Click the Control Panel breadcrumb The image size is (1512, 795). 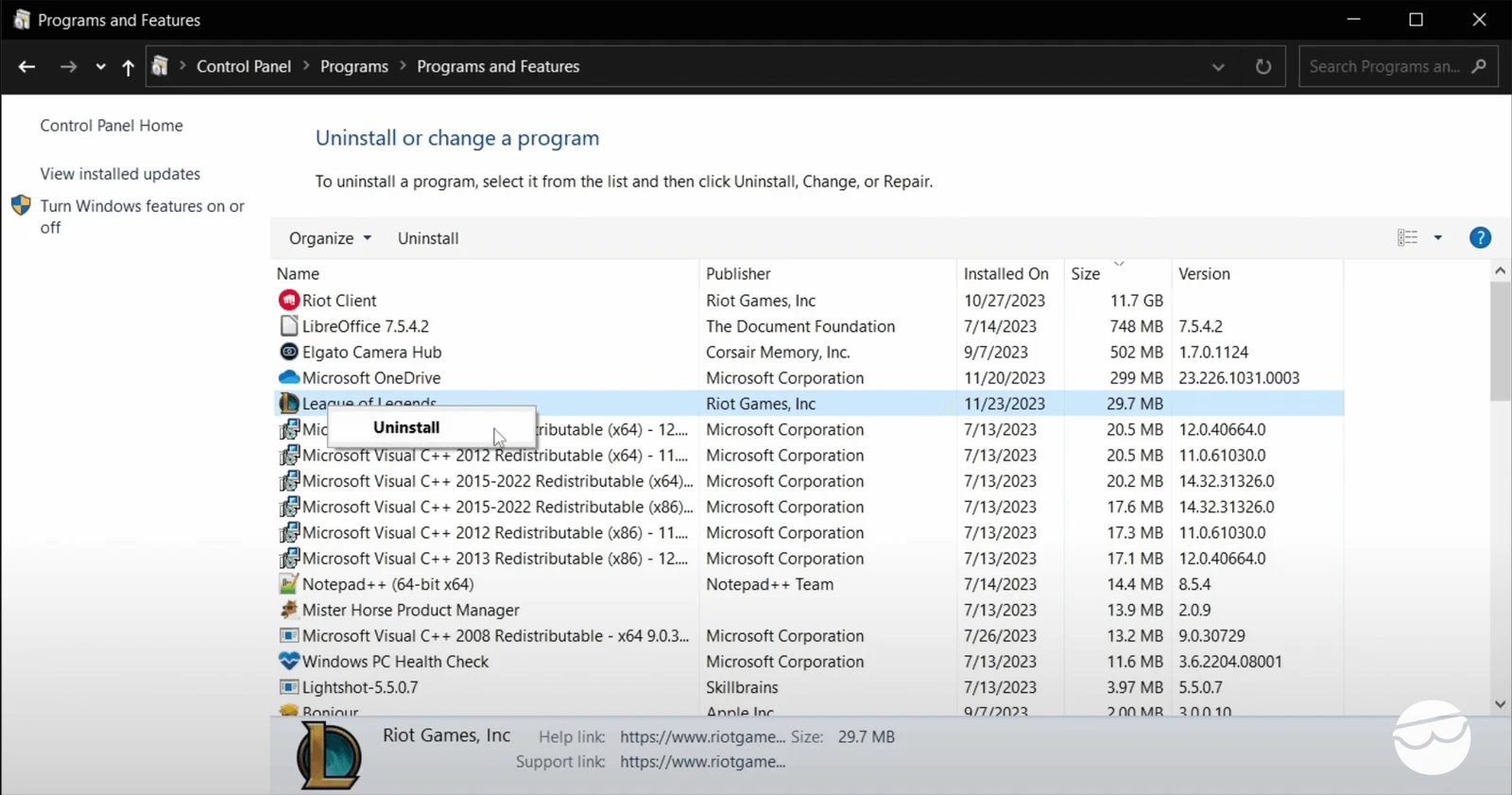[244, 66]
